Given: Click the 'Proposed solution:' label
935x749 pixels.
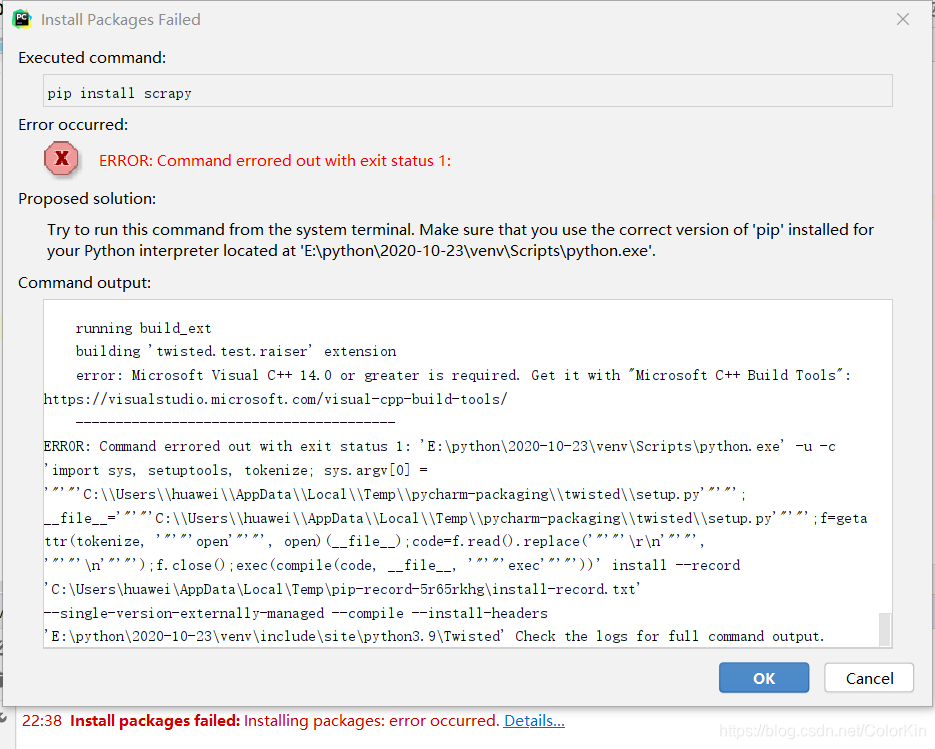Looking at the screenshot, I should click(x=87, y=199).
